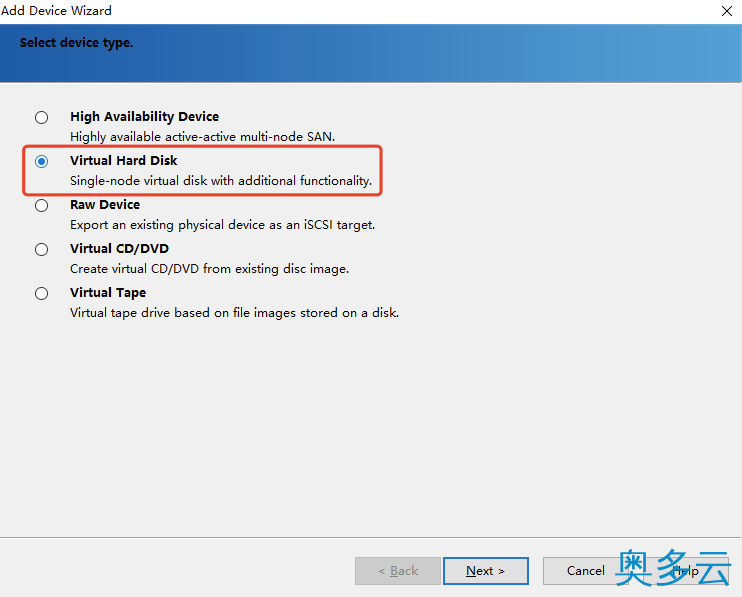Click 'Single-node virtual disk with additional functionality.' text
This screenshot has width=742, height=597.
click(221, 181)
